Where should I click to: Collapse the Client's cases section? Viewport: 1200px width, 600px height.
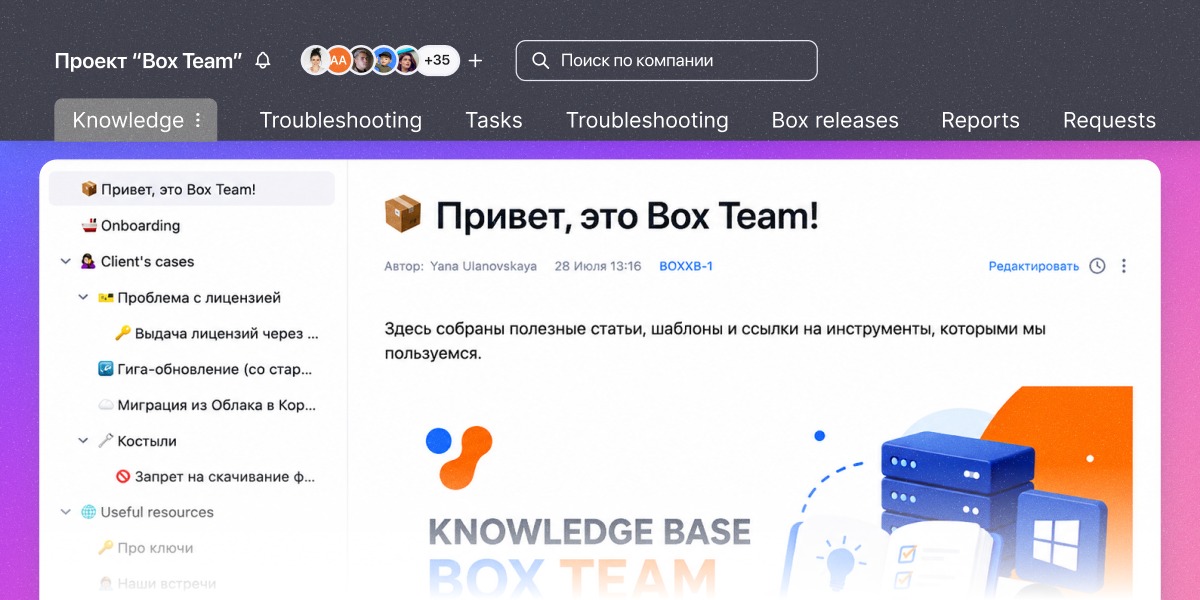click(66, 261)
